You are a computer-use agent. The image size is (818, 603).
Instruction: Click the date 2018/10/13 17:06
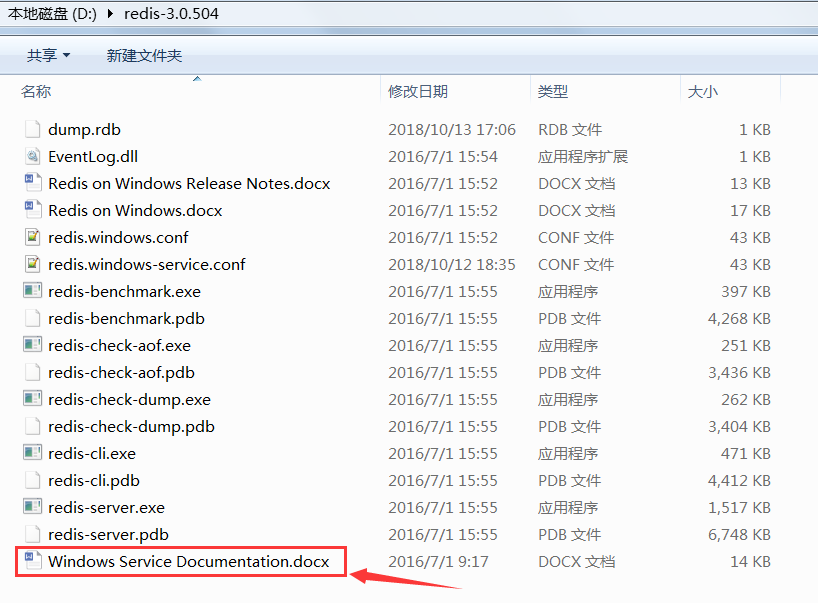pos(452,129)
